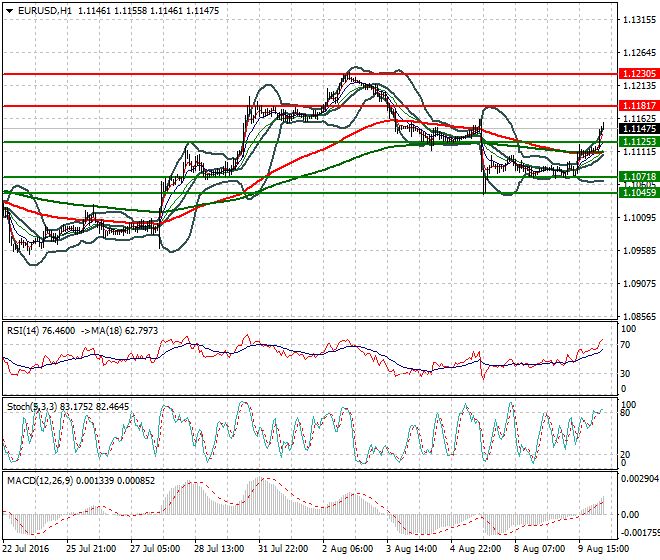This screenshot has height=560, width=660.
Task: Click the triangle arrow beside EURUSD,H1
Action: coord(9,10)
